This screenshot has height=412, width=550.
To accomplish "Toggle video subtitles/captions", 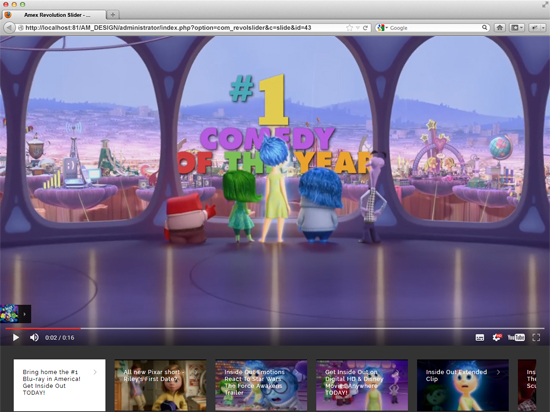I will point(479,337).
